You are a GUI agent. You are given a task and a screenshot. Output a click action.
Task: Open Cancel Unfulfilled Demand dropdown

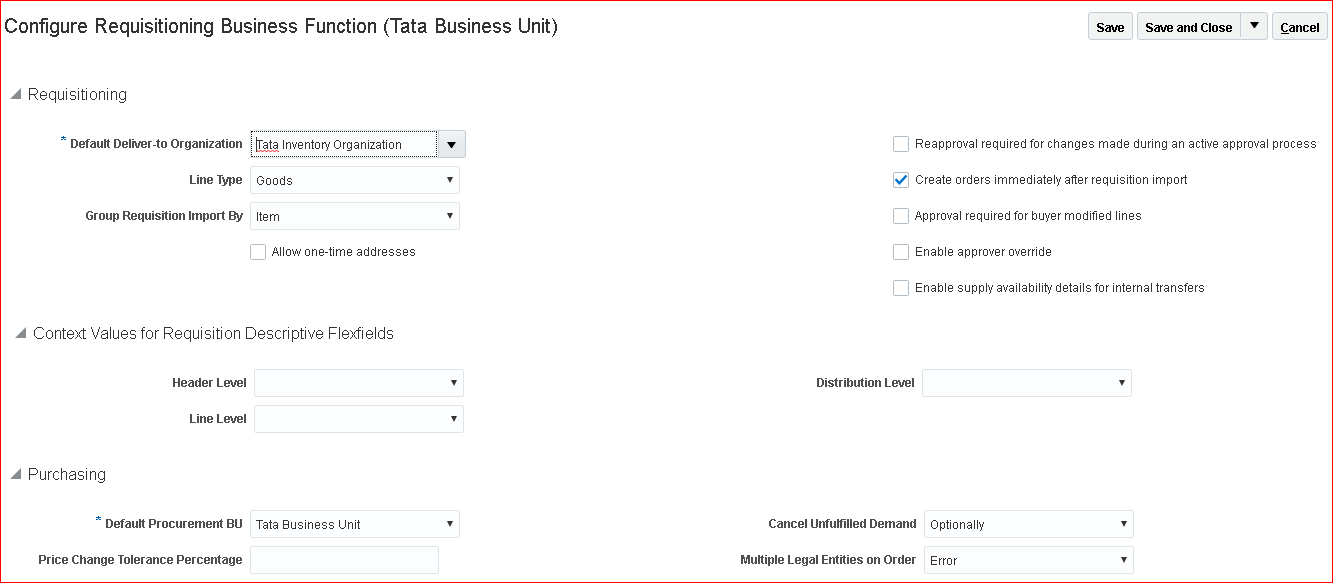1028,524
